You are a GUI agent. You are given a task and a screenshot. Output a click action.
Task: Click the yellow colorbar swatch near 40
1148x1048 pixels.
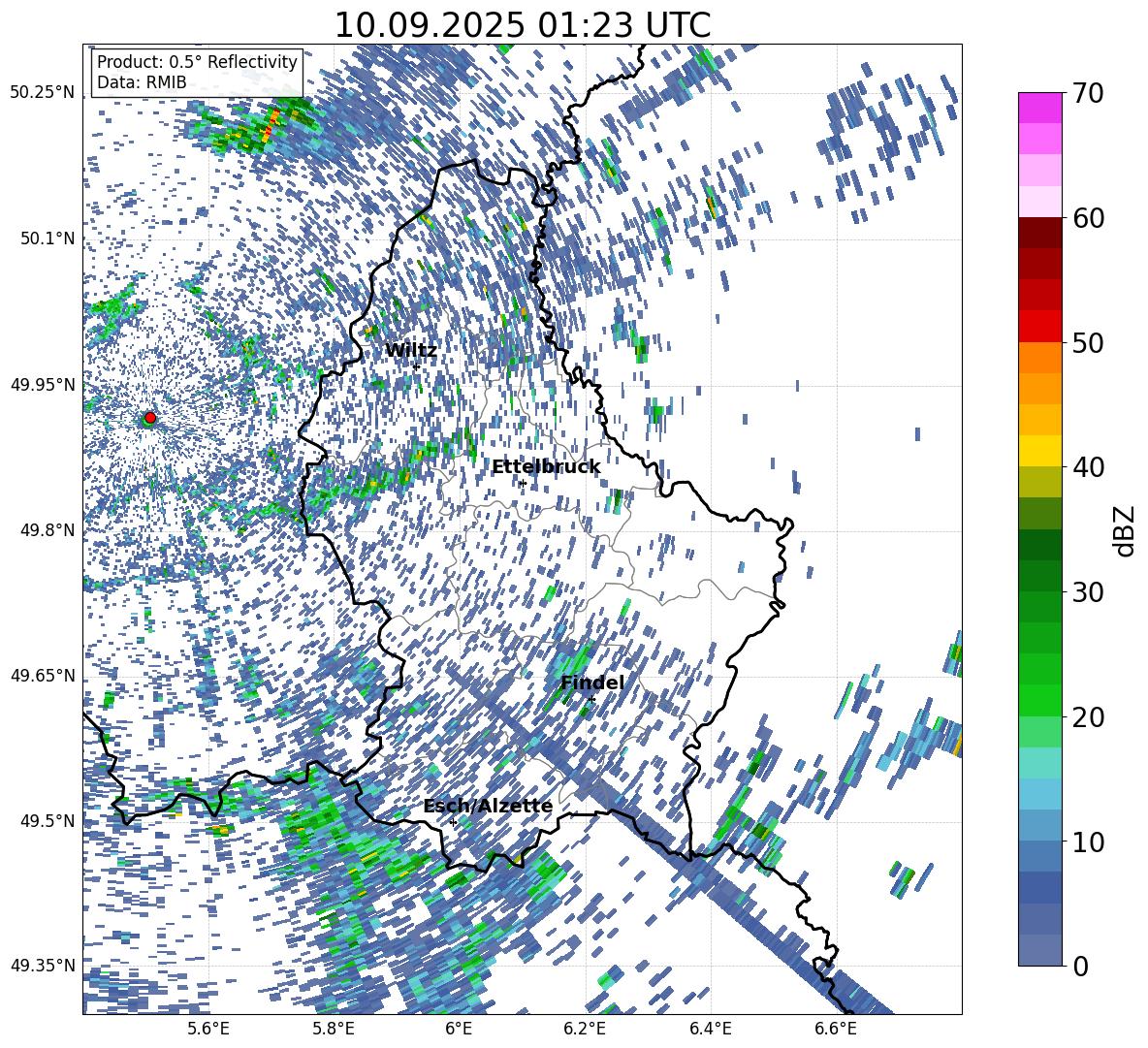pyautogui.click(x=1039, y=451)
